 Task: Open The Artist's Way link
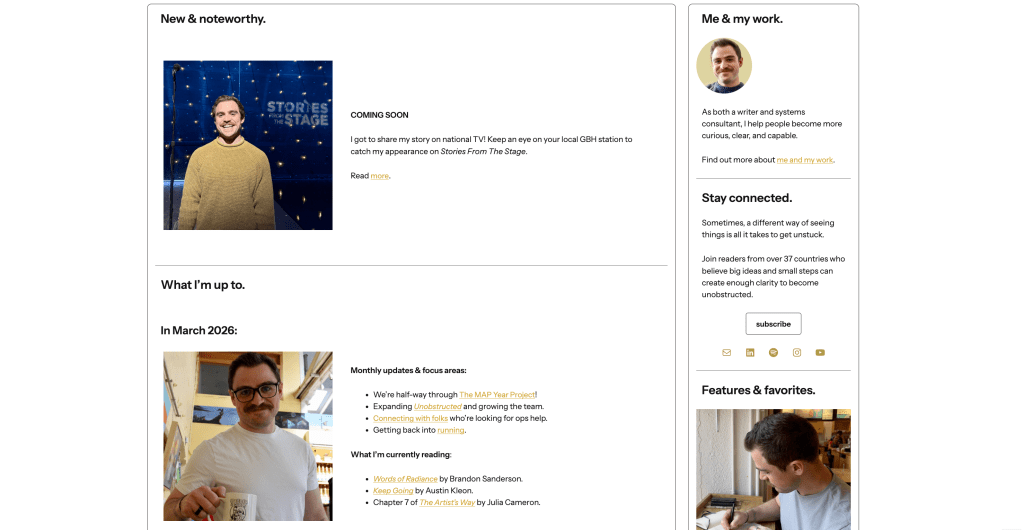(447, 503)
